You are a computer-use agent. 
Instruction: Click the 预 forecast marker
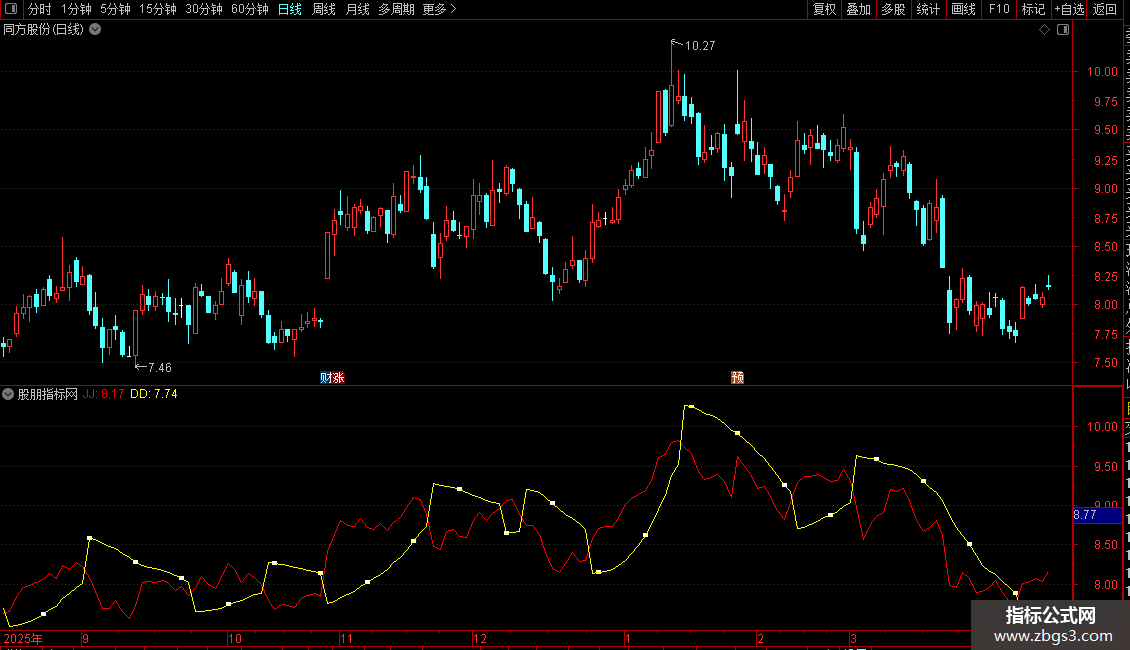[737, 378]
